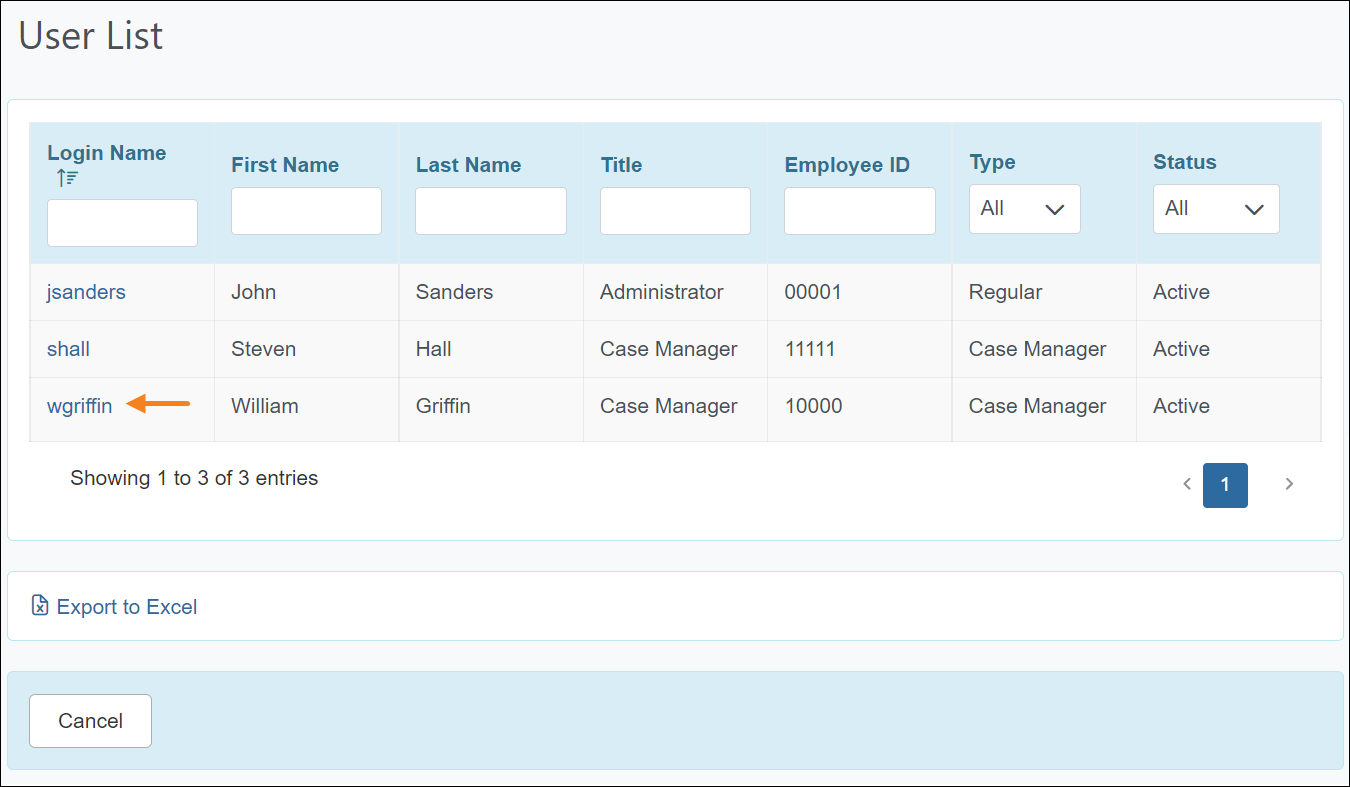Select All from the Type column dropdown
The image size is (1350, 787).
point(1024,209)
